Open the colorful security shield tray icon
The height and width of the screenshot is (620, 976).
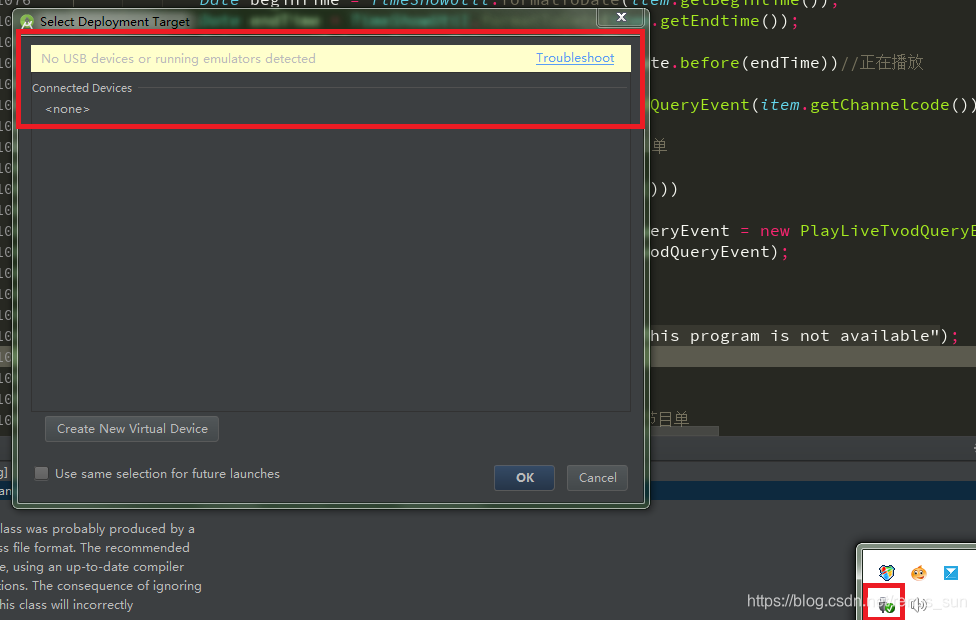886,572
